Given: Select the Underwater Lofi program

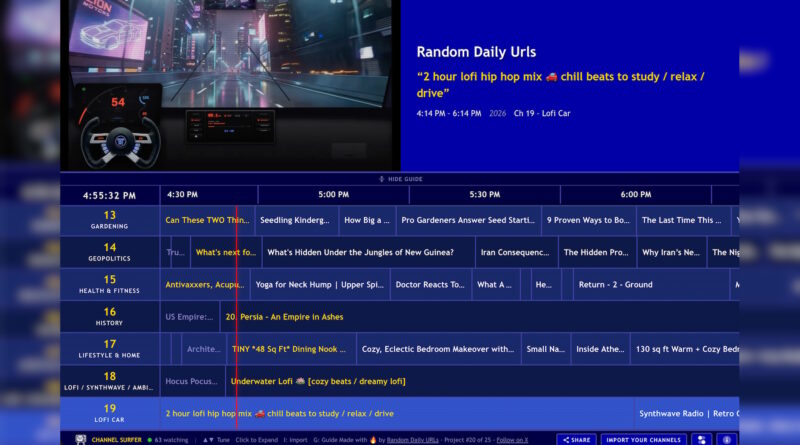Looking at the screenshot, I should pos(318,381).
